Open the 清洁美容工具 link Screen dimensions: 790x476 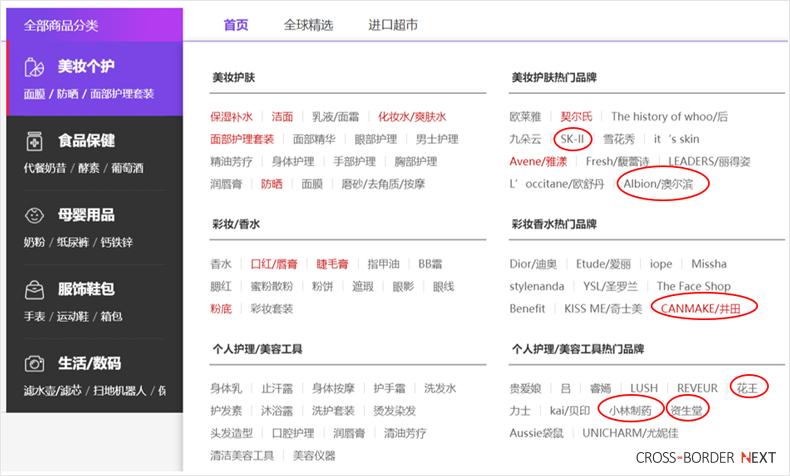[242, 456]
